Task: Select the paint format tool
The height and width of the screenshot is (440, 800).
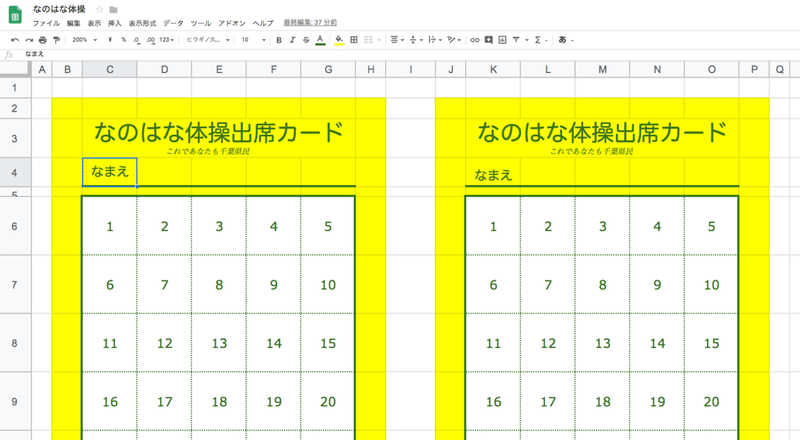Action: (x=57, y=40)
